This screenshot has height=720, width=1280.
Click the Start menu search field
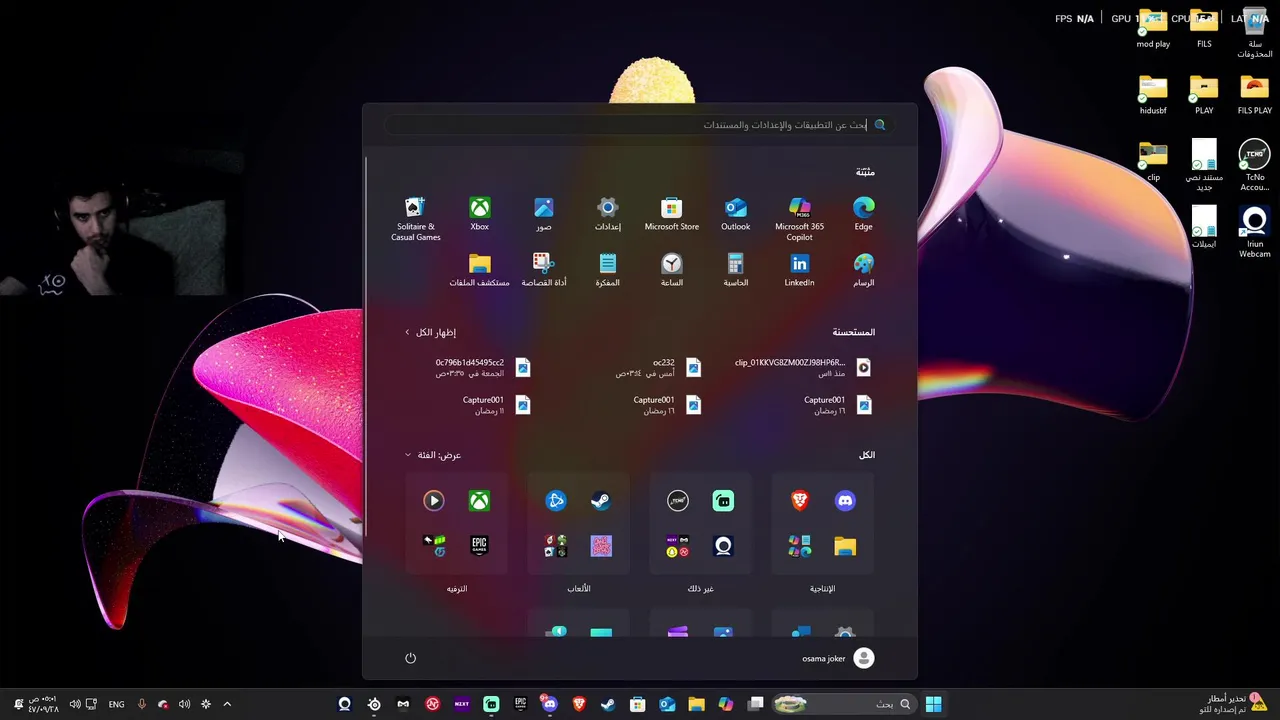click(640, 125)
